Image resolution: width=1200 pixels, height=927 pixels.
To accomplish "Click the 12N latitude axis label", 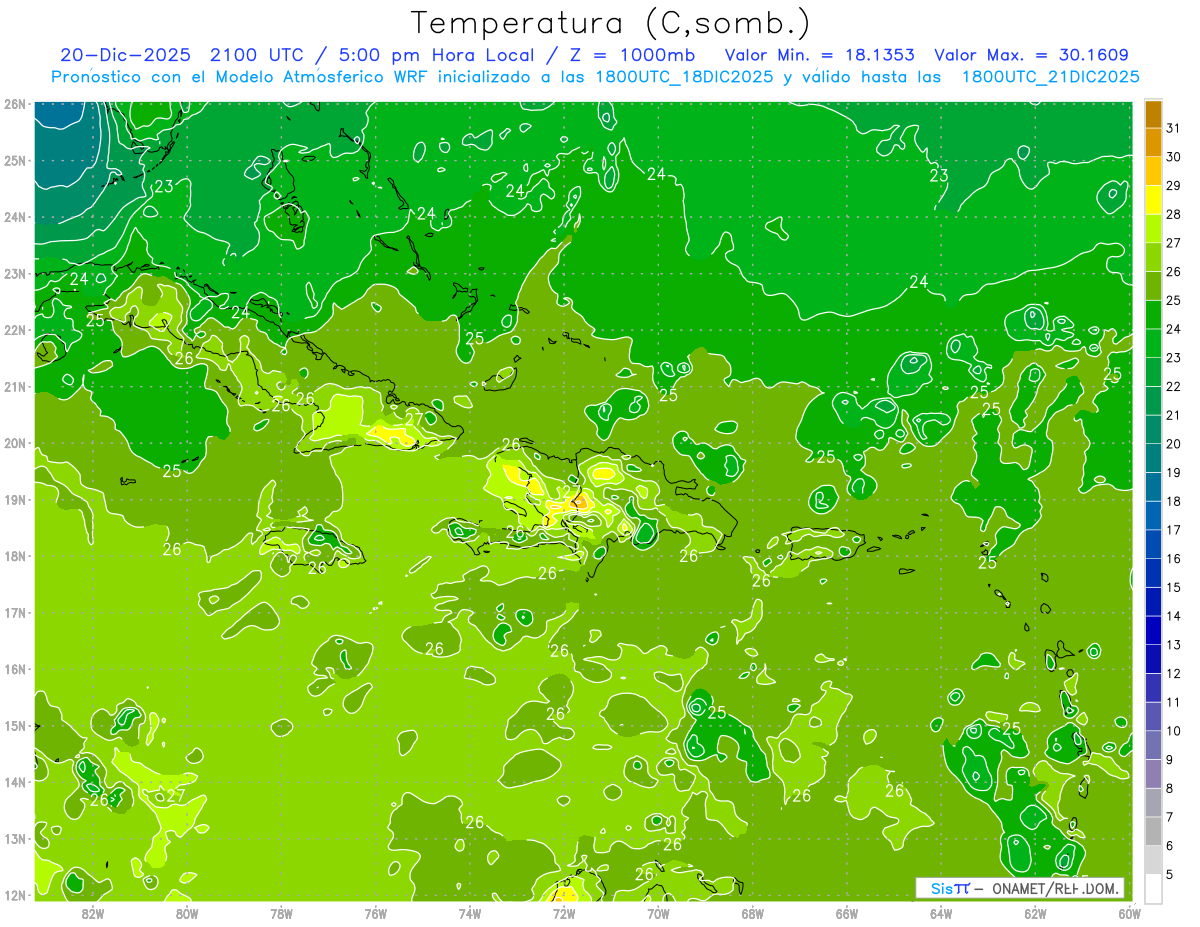I will click(15, 895).
